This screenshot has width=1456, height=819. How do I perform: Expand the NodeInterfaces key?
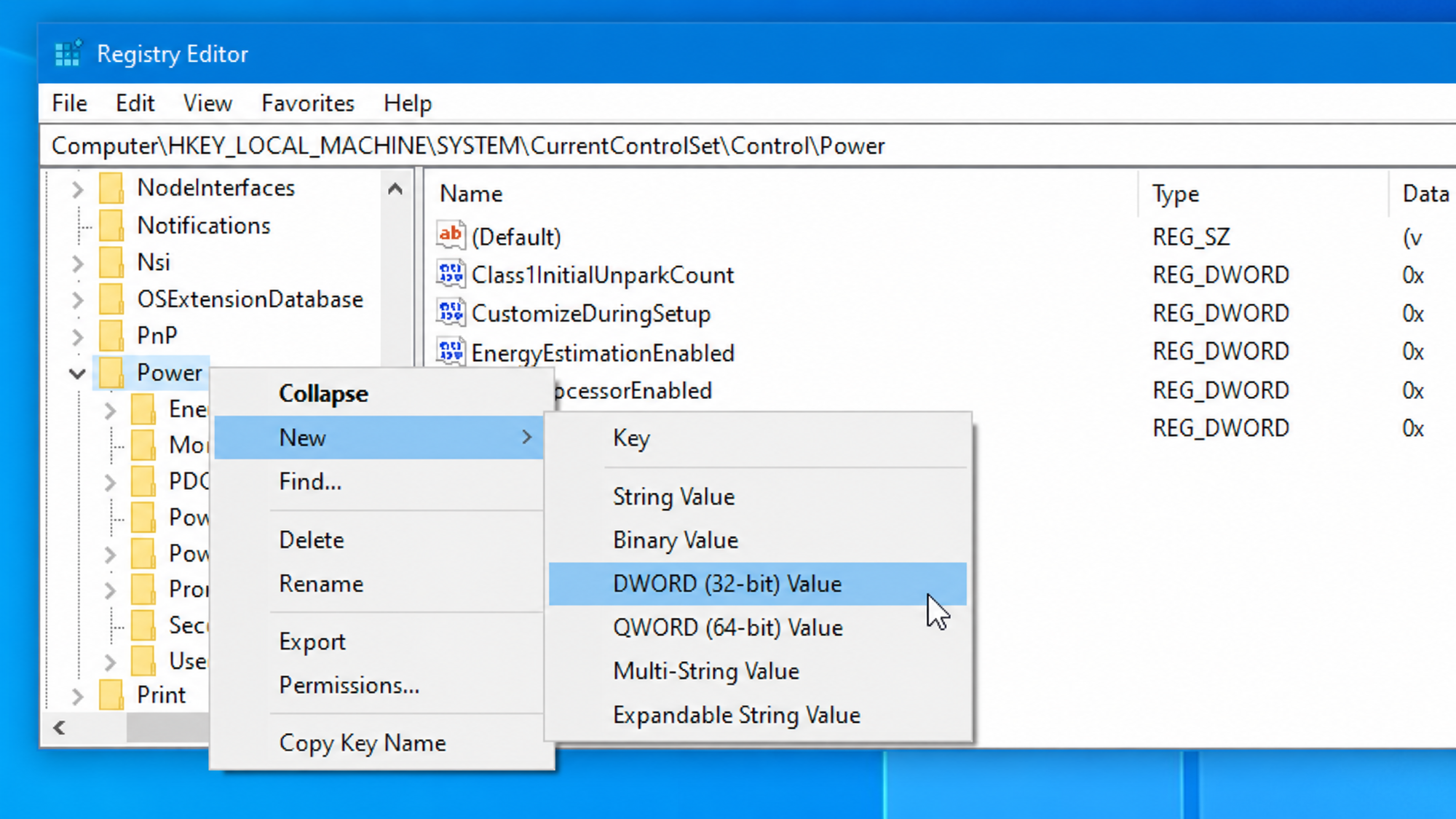pos(78,189)
